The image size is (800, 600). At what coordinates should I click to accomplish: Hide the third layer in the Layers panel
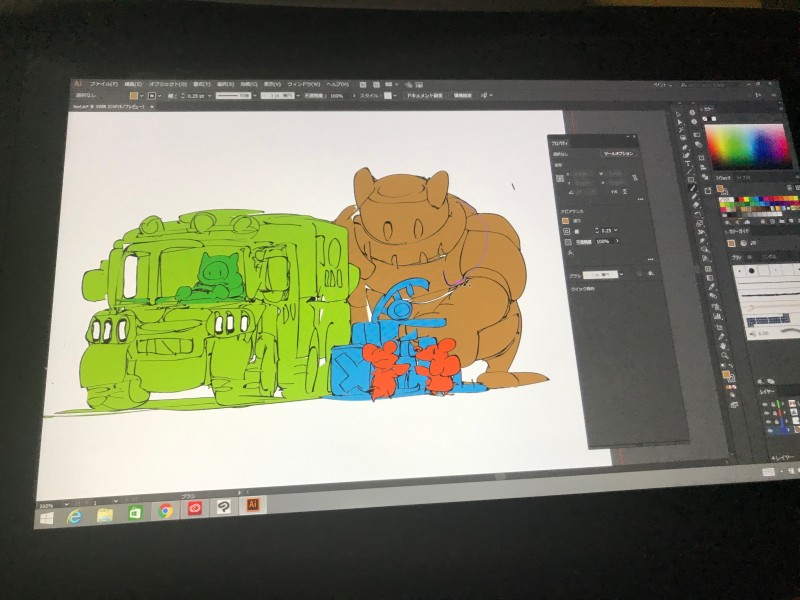pos(768,421)
